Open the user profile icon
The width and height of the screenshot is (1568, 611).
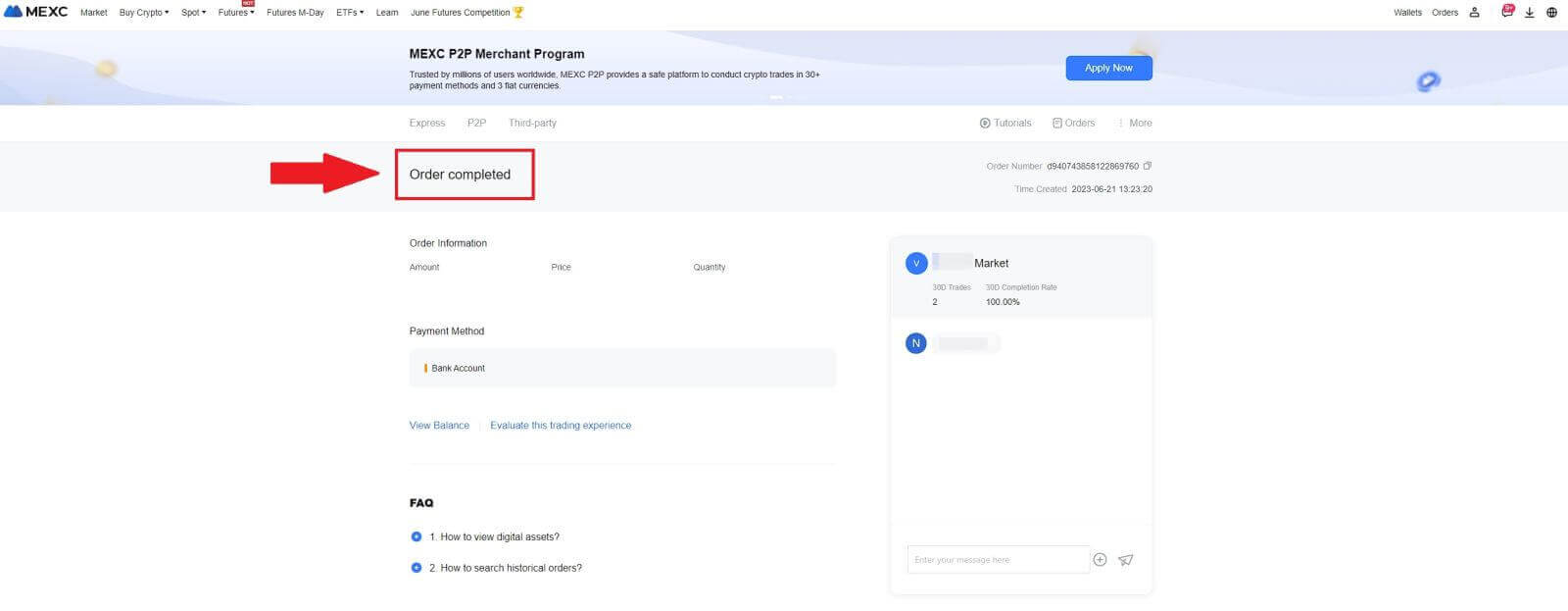[1474, 13]
